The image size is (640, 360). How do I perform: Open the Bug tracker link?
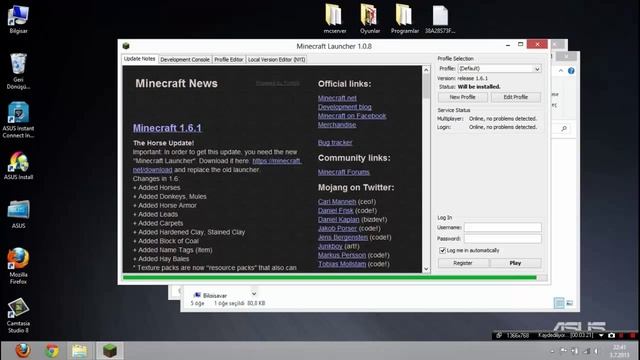point(335,142)
